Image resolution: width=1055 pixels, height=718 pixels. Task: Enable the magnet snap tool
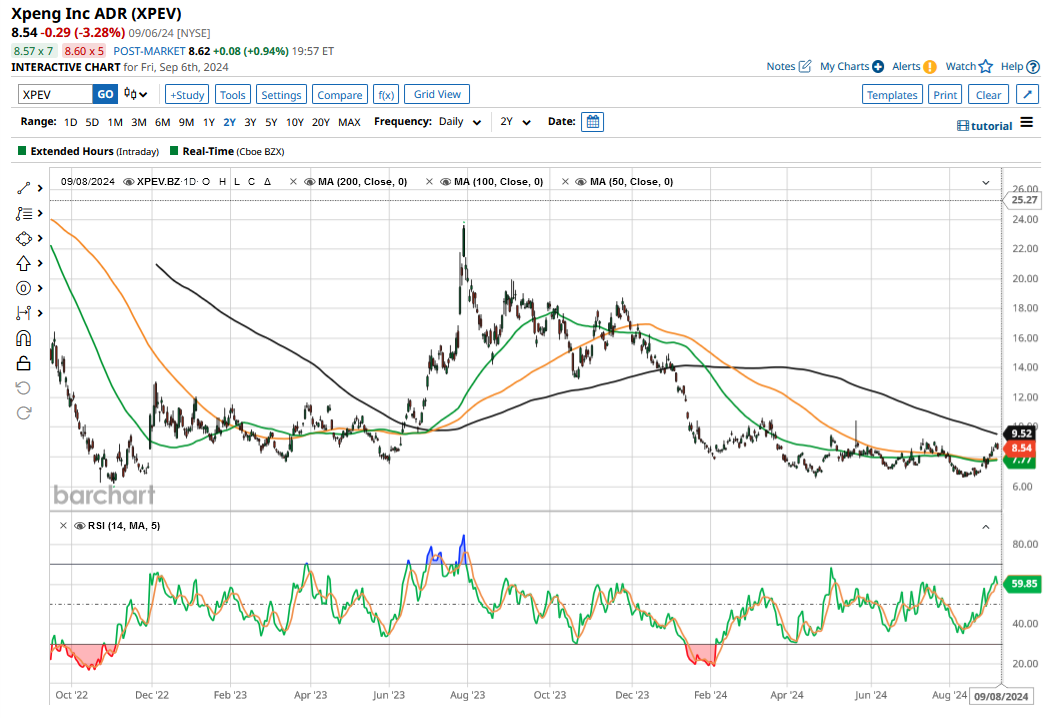point(24,338)
